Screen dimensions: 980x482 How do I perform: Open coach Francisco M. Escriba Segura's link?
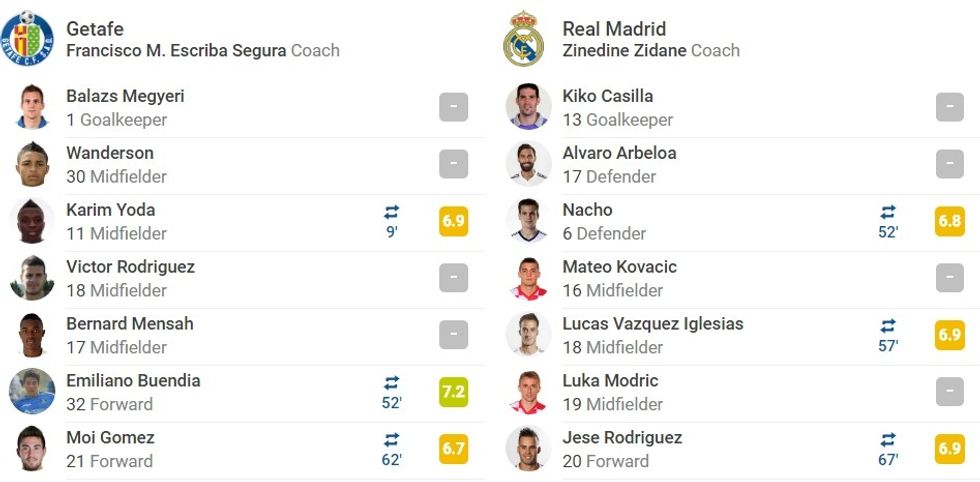point(176,51)
